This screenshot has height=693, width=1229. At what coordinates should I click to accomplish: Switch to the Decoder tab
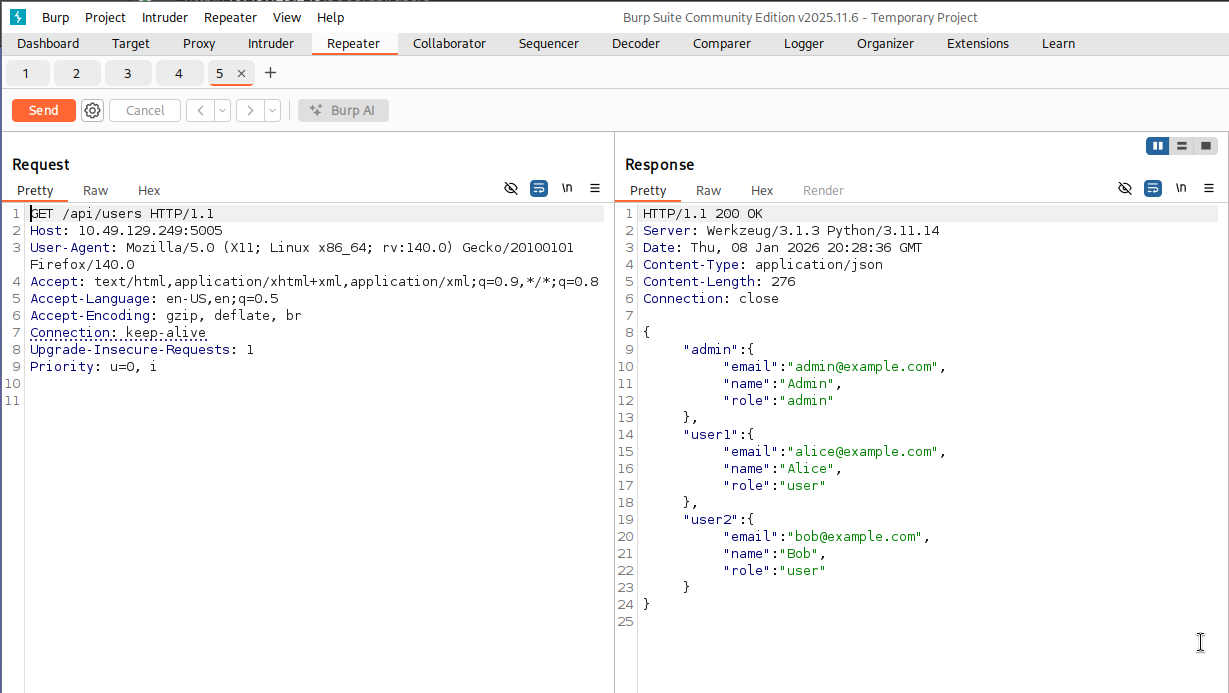[x=636, y=44]
